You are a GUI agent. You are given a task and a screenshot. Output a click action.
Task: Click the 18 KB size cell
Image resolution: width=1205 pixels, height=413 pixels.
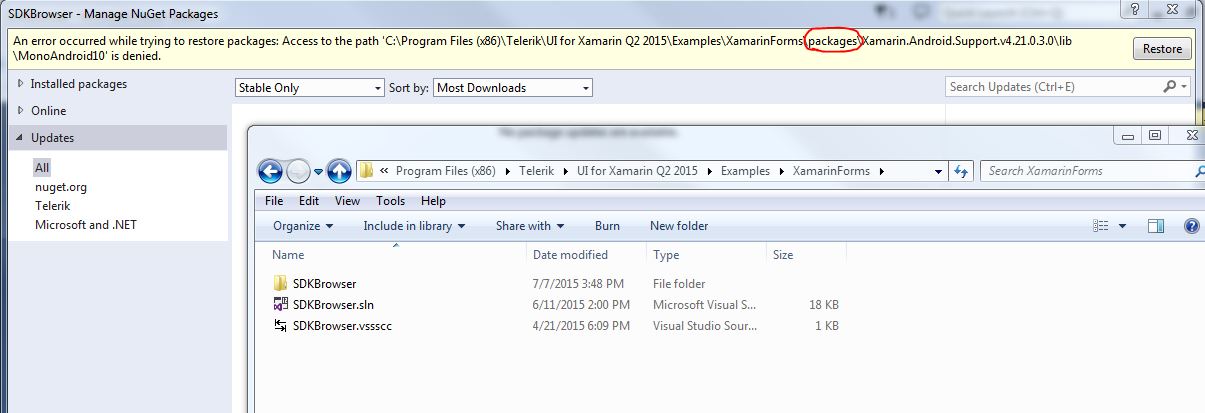click(x=823, y=305)
